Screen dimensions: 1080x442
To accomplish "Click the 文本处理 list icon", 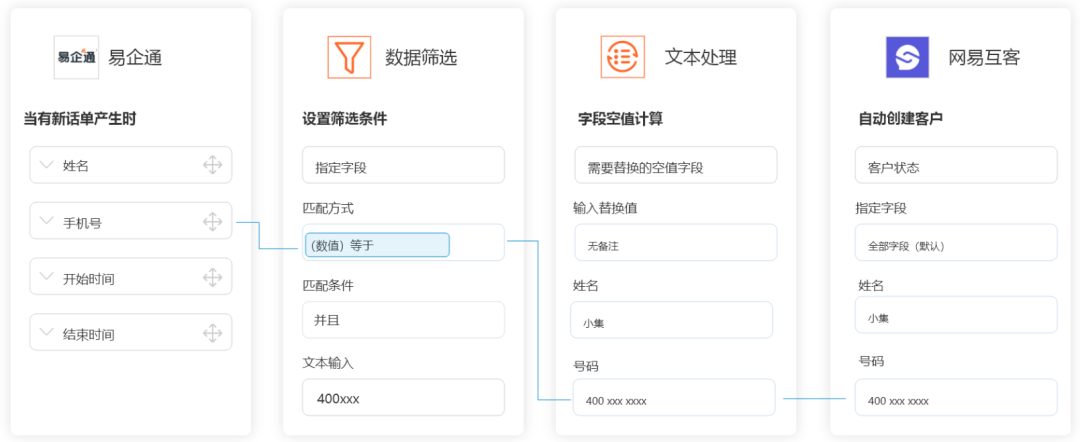I will 622,57.
